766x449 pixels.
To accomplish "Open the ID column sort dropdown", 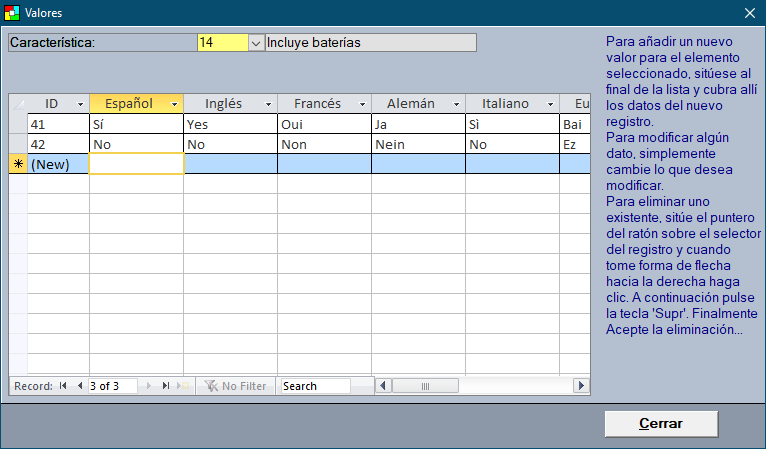I will click(x=81, y=104).
